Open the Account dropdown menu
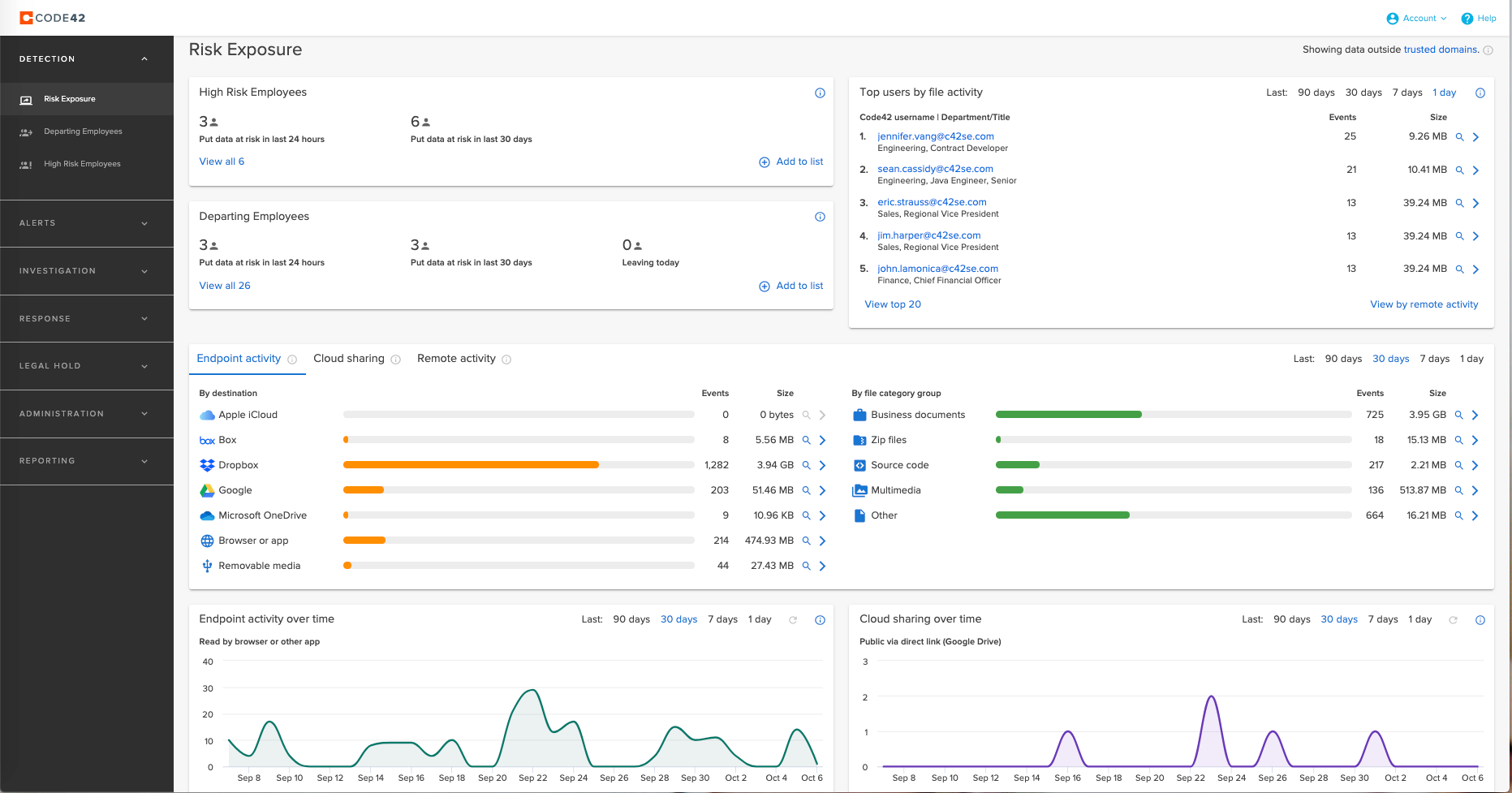This screenshot has height=793, width=1512. pyautogui.click(x=1416, y=19)
